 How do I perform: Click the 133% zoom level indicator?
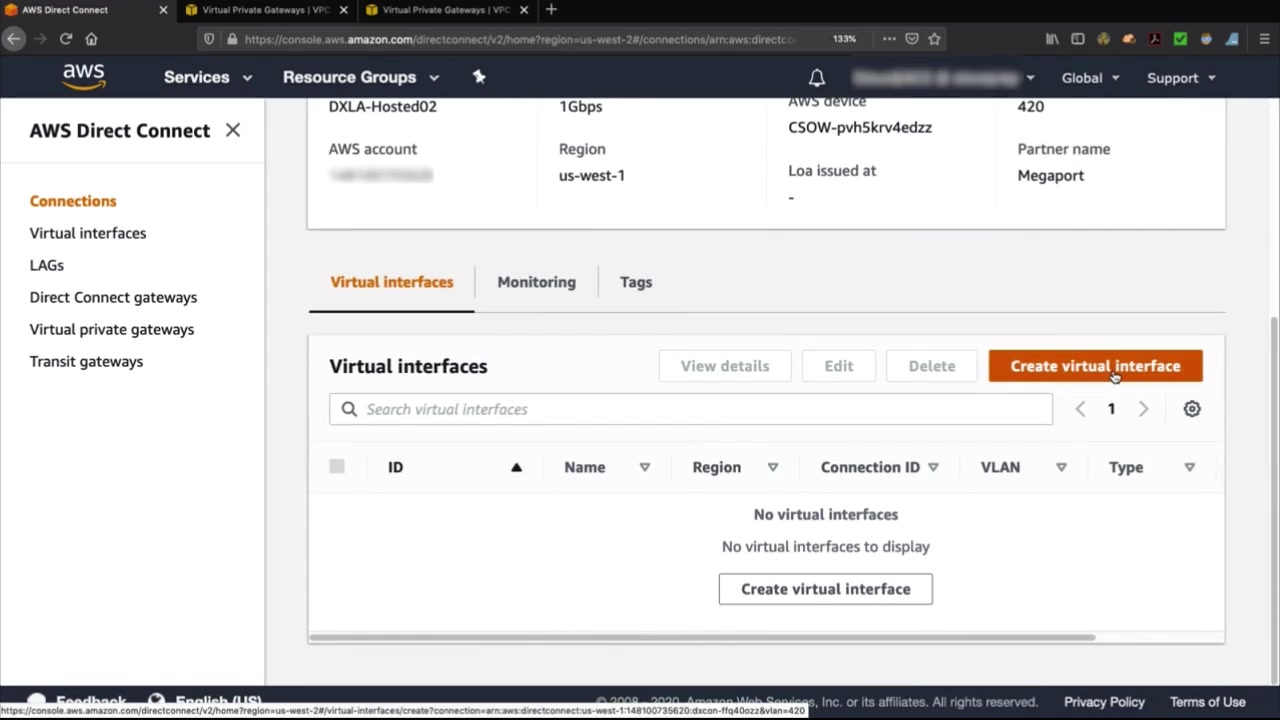[x=845, y=39]
